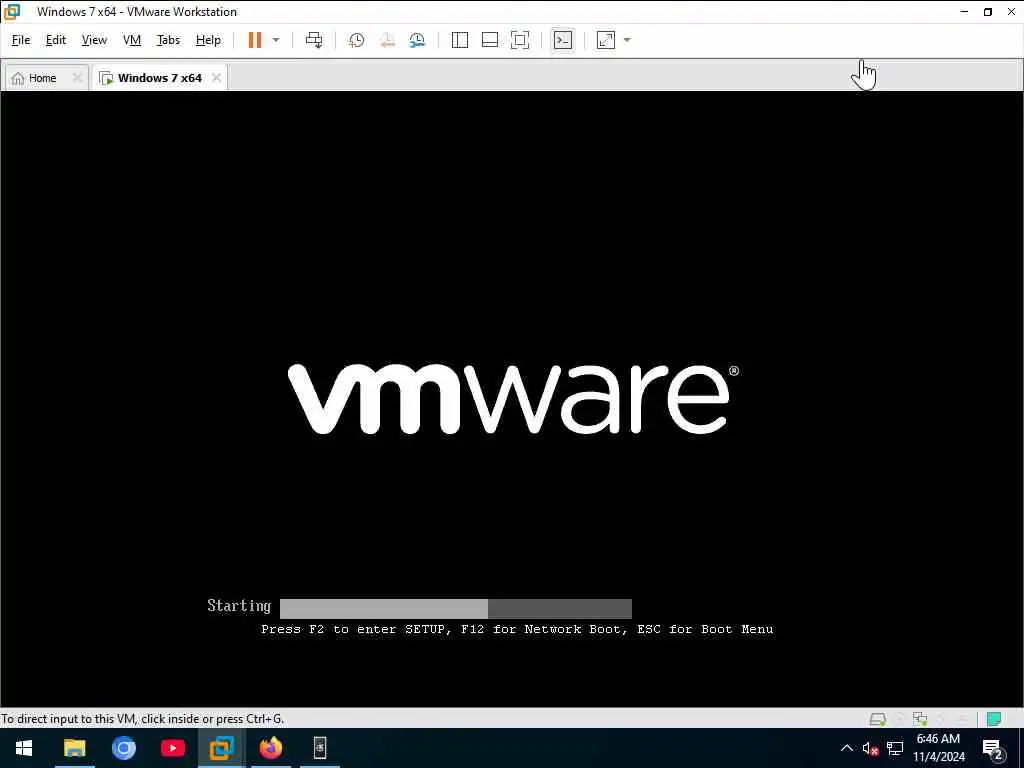Open the power options dropdown arrow
The height and width of the screenshot is (768, 1024).
pyautogui.click(x=276, y=40)
